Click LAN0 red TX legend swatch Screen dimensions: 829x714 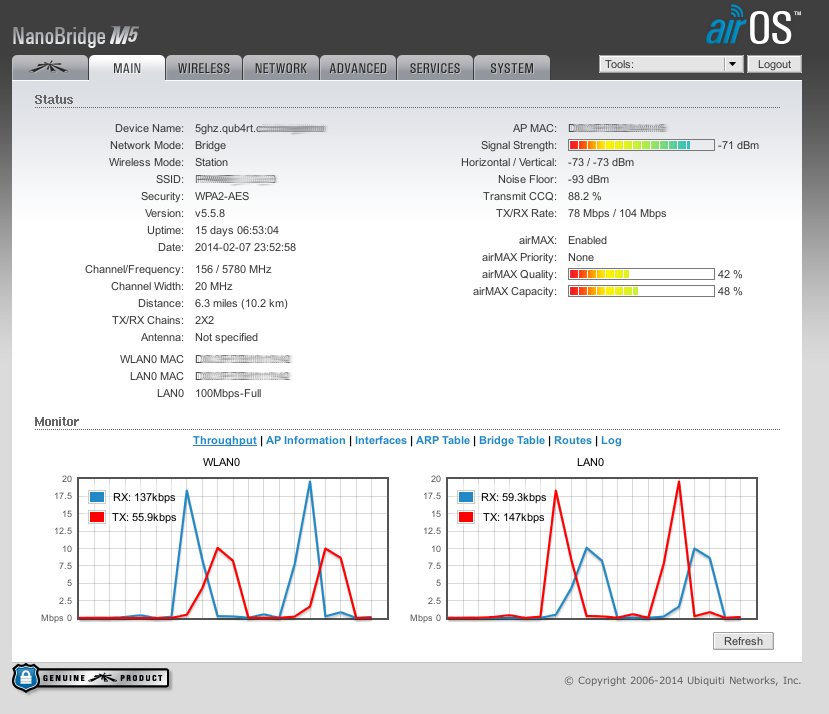[x=466, y=517]
